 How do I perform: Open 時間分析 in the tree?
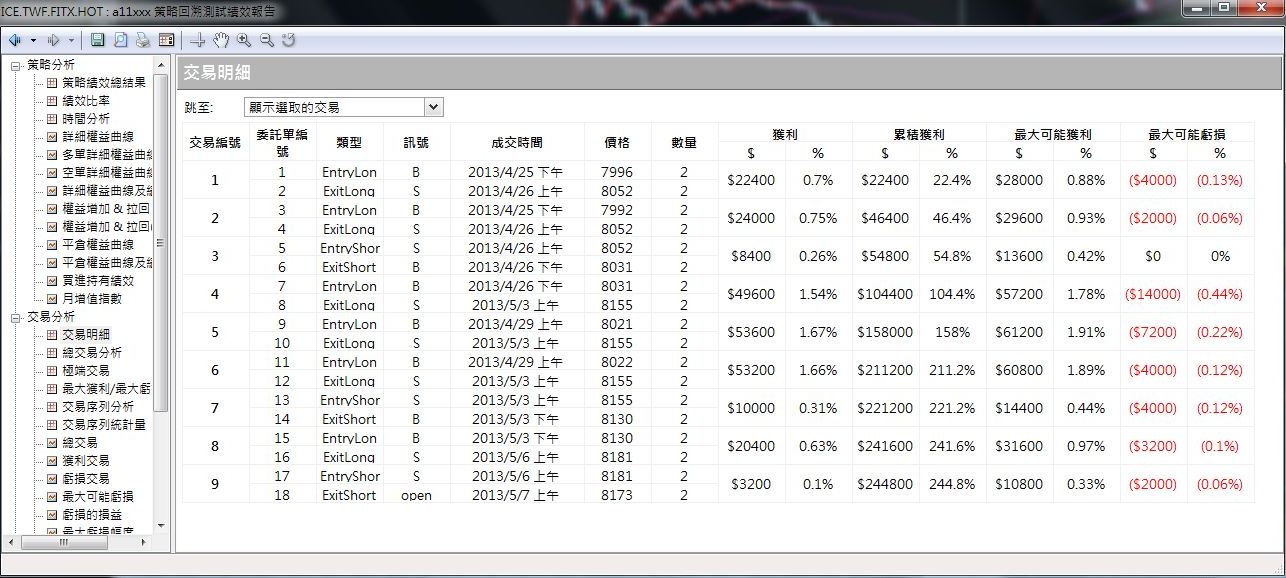coord(86,119)
